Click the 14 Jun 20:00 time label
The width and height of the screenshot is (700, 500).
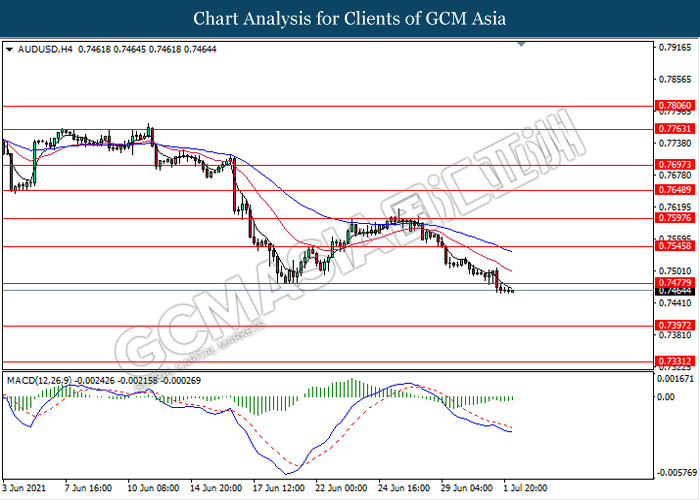pyautogui.click(x=217, y=488)
